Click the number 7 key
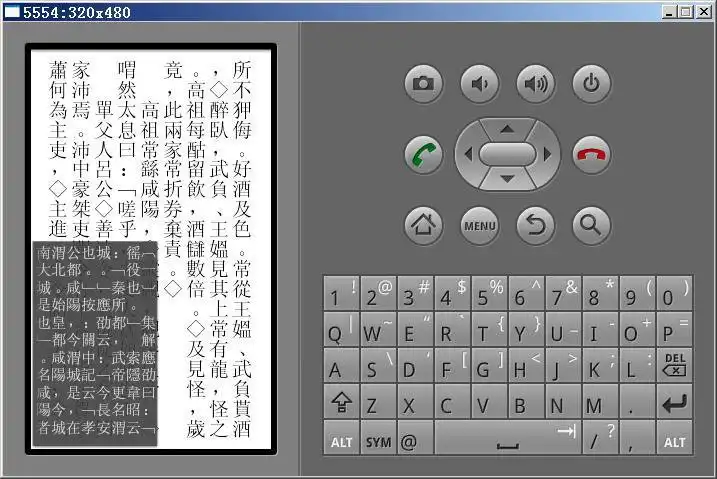 click(564, 293)
